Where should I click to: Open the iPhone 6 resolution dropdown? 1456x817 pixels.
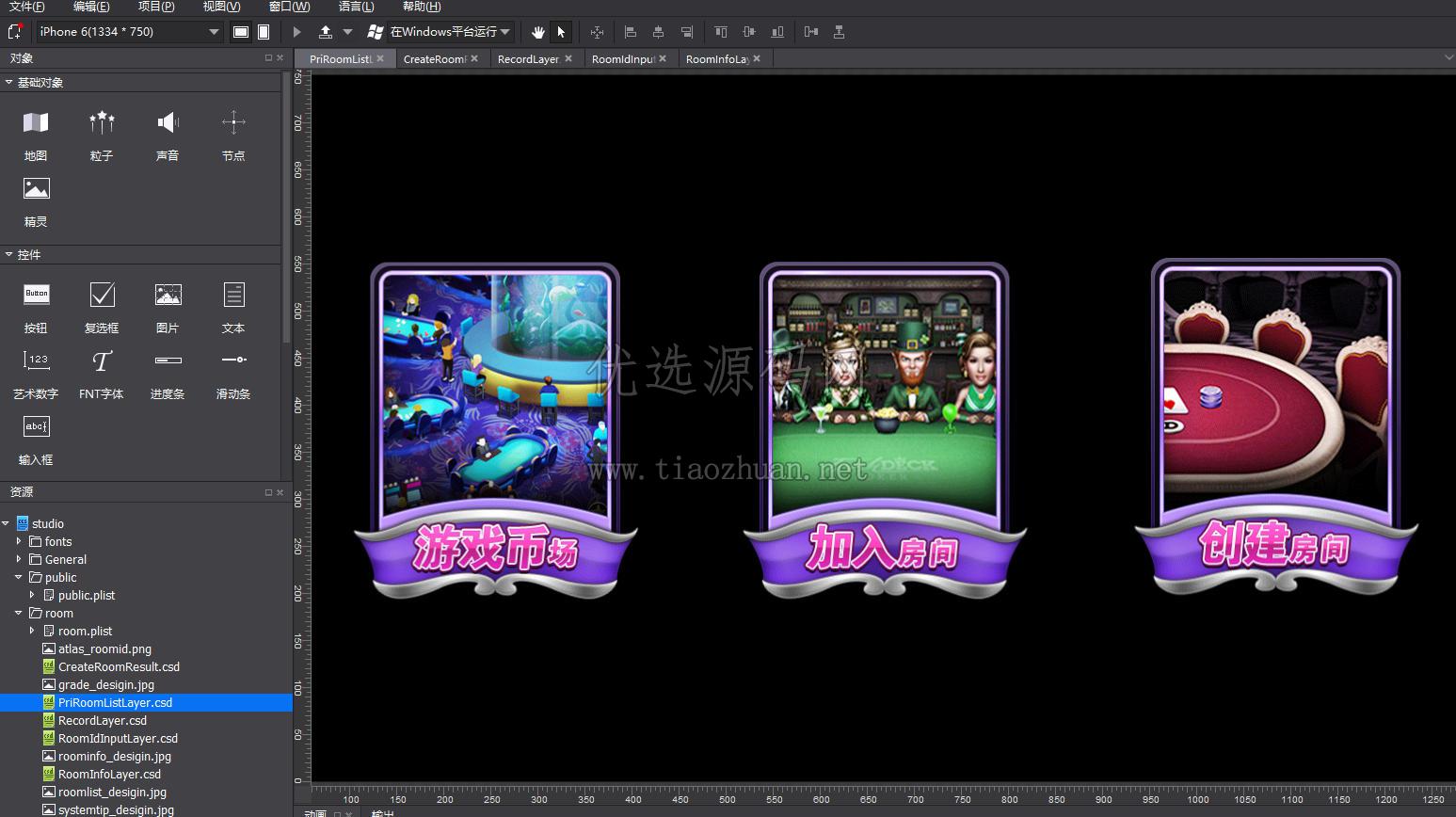click(130, 32)
